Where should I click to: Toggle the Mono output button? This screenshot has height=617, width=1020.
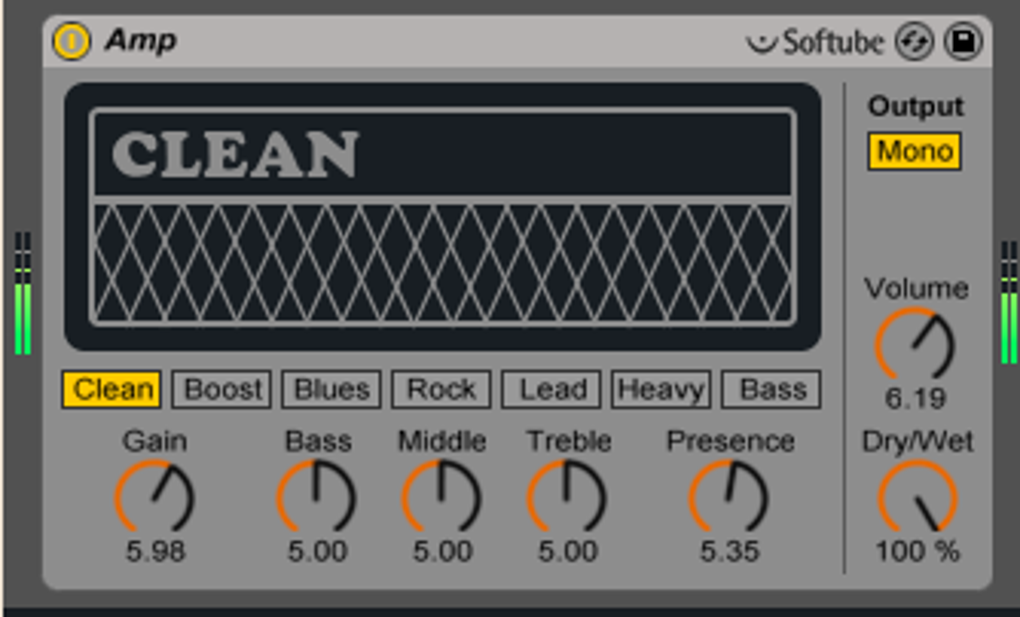[915, 152]
